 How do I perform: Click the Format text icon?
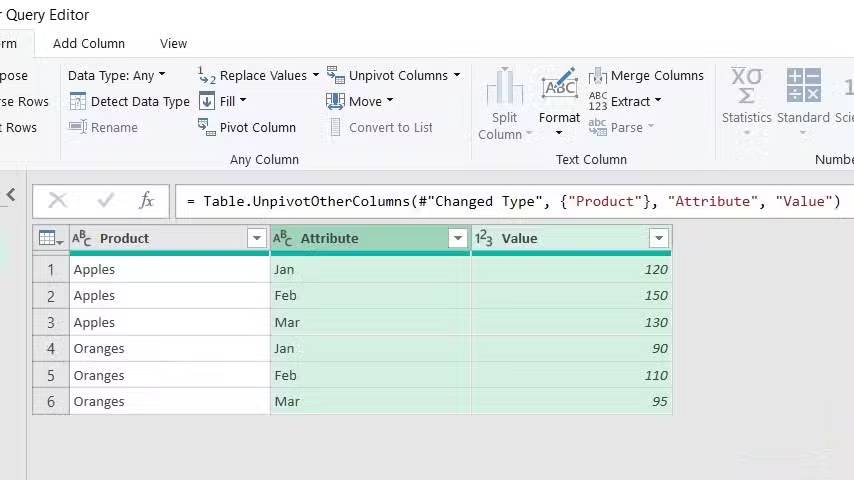coord(559,86)
